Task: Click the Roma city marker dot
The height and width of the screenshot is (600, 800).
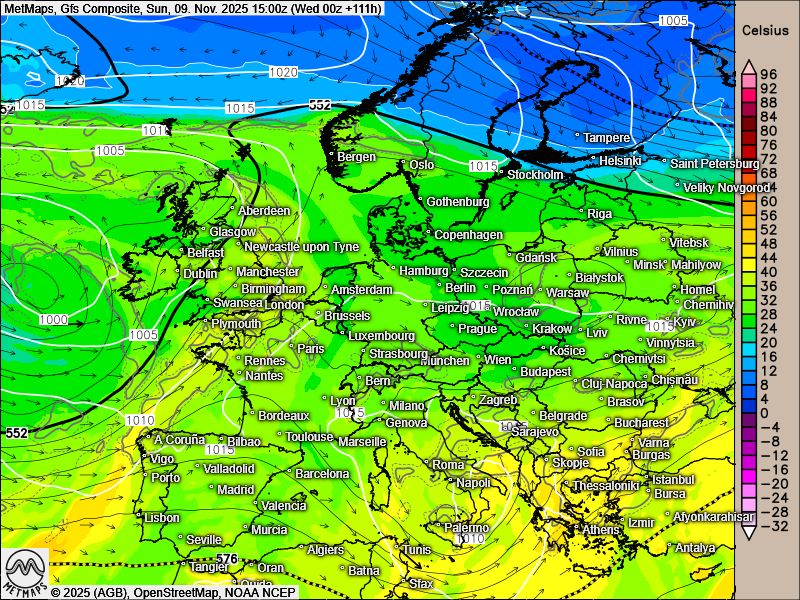Action: 427,465
